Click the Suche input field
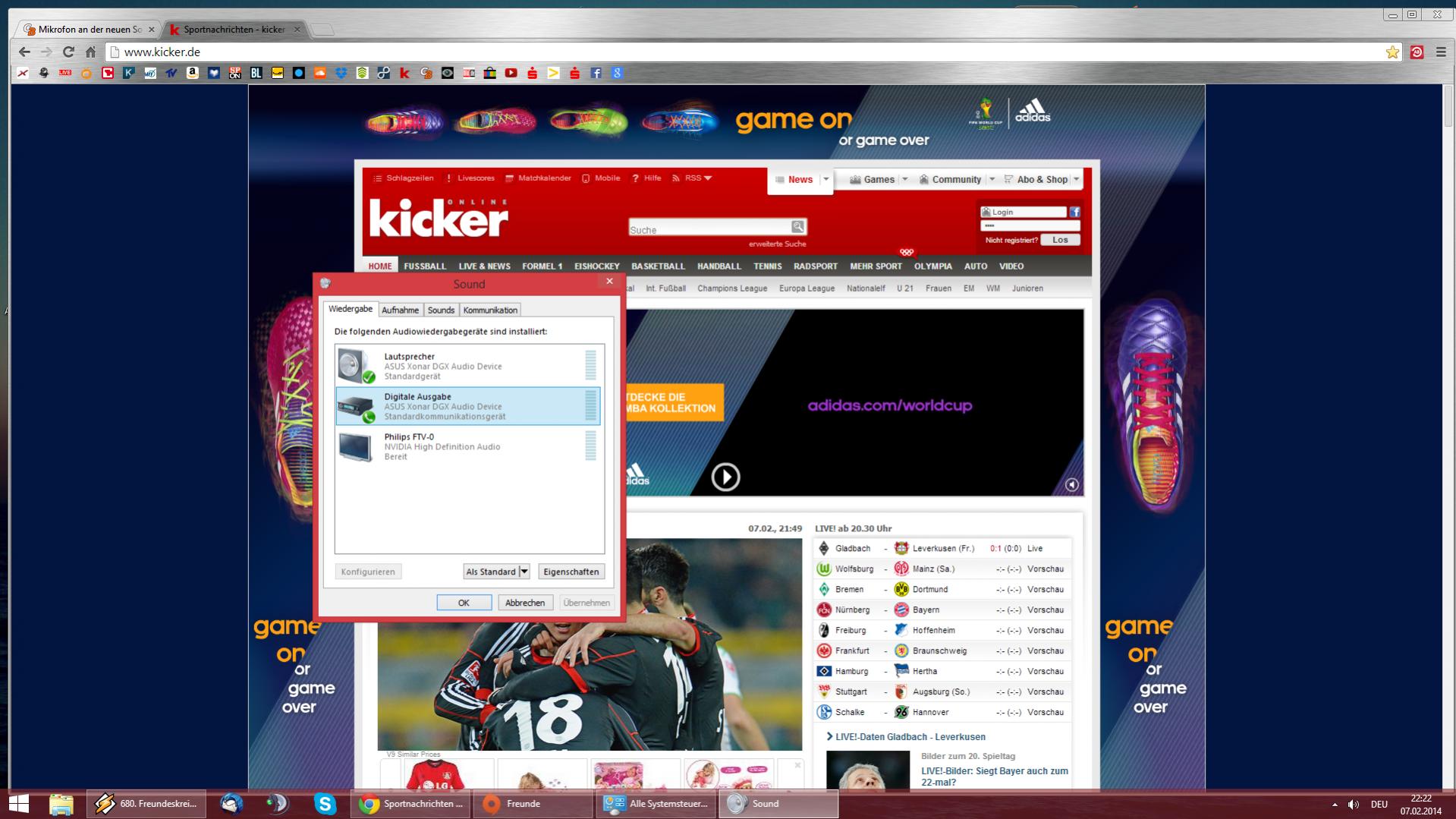The height and width of the screenshot is (819, 1456). tap(709, 229)
